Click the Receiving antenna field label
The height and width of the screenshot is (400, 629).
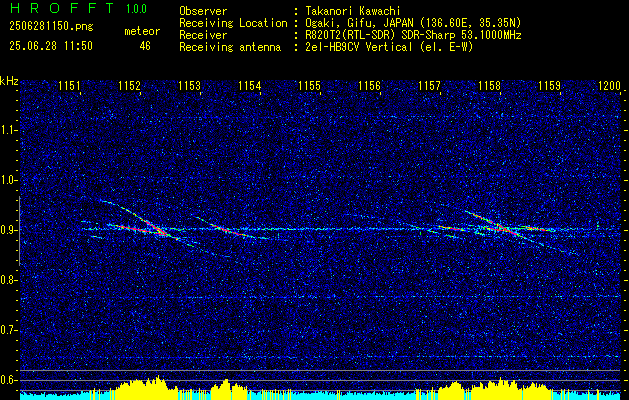(230, 47)
